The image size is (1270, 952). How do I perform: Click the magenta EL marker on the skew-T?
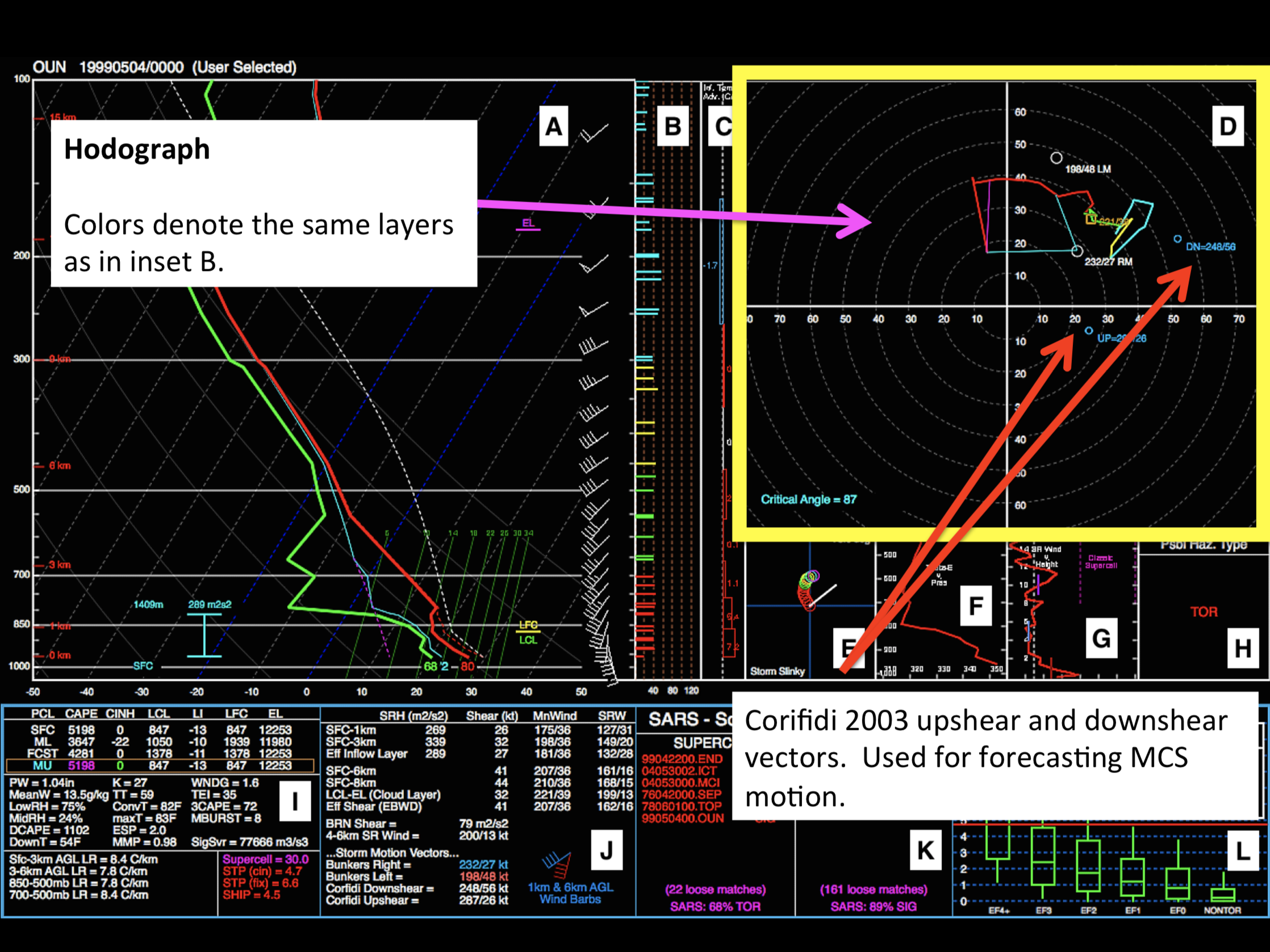point(528,224)
